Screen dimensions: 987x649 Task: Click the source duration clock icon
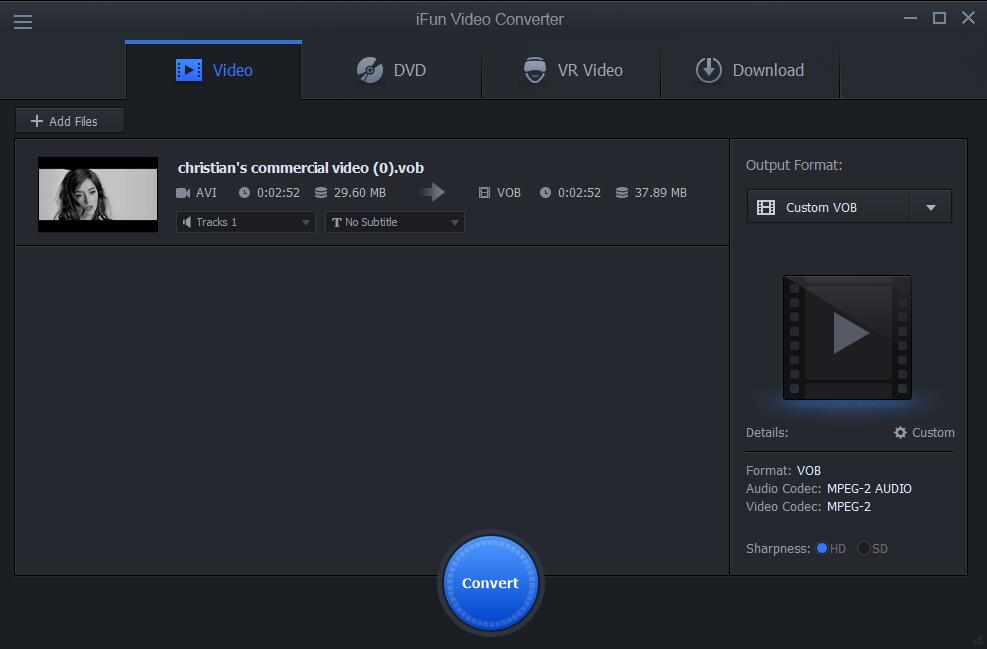244,193
